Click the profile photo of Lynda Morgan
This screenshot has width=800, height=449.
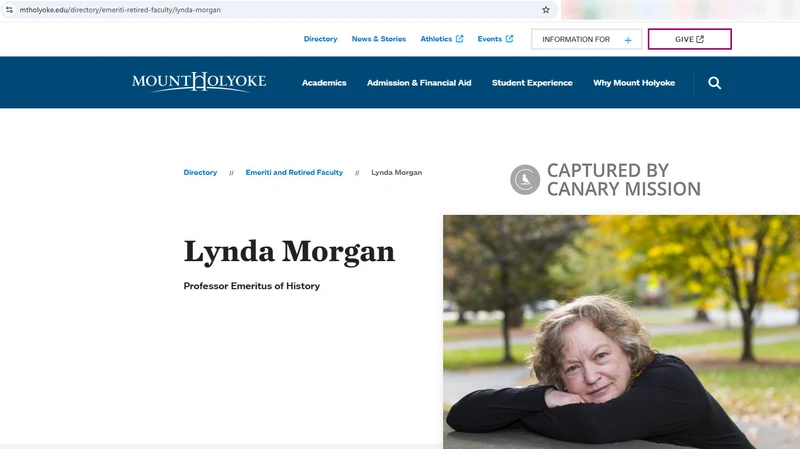click(x=621, y=332)
